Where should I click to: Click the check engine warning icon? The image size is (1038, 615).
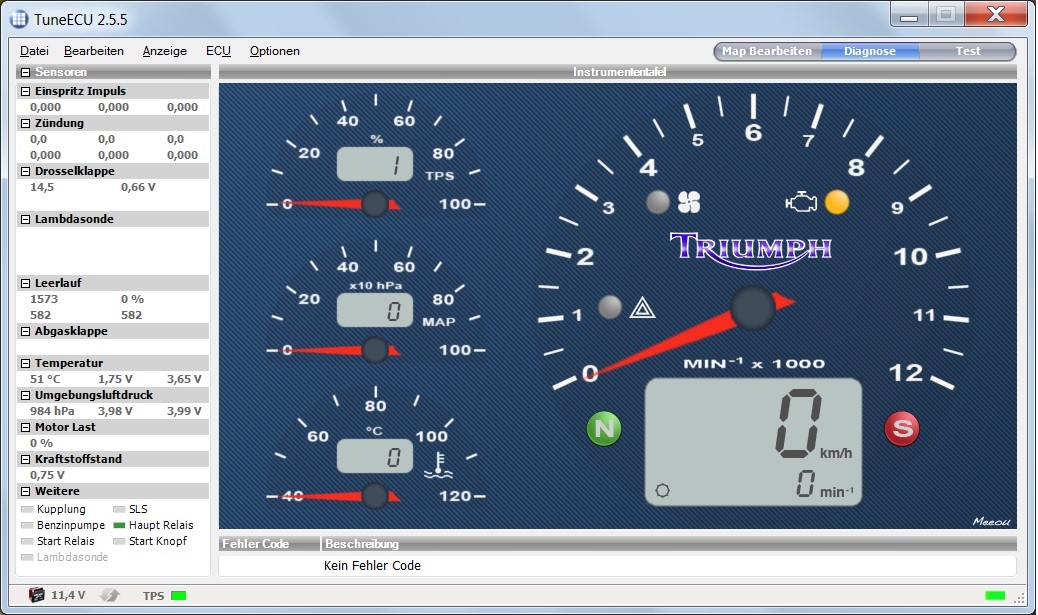point(801,202)
